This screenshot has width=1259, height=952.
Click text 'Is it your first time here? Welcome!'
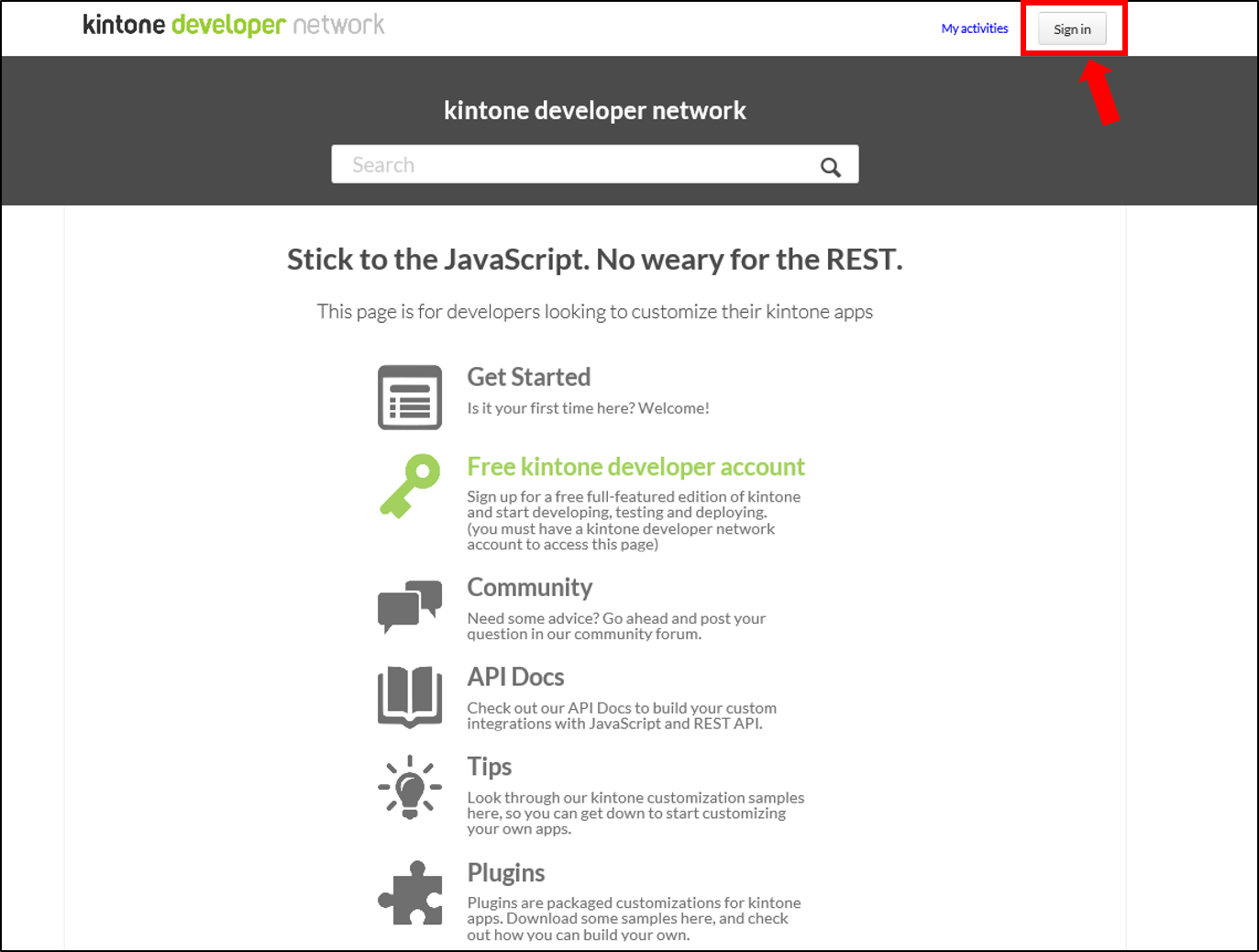588,408
